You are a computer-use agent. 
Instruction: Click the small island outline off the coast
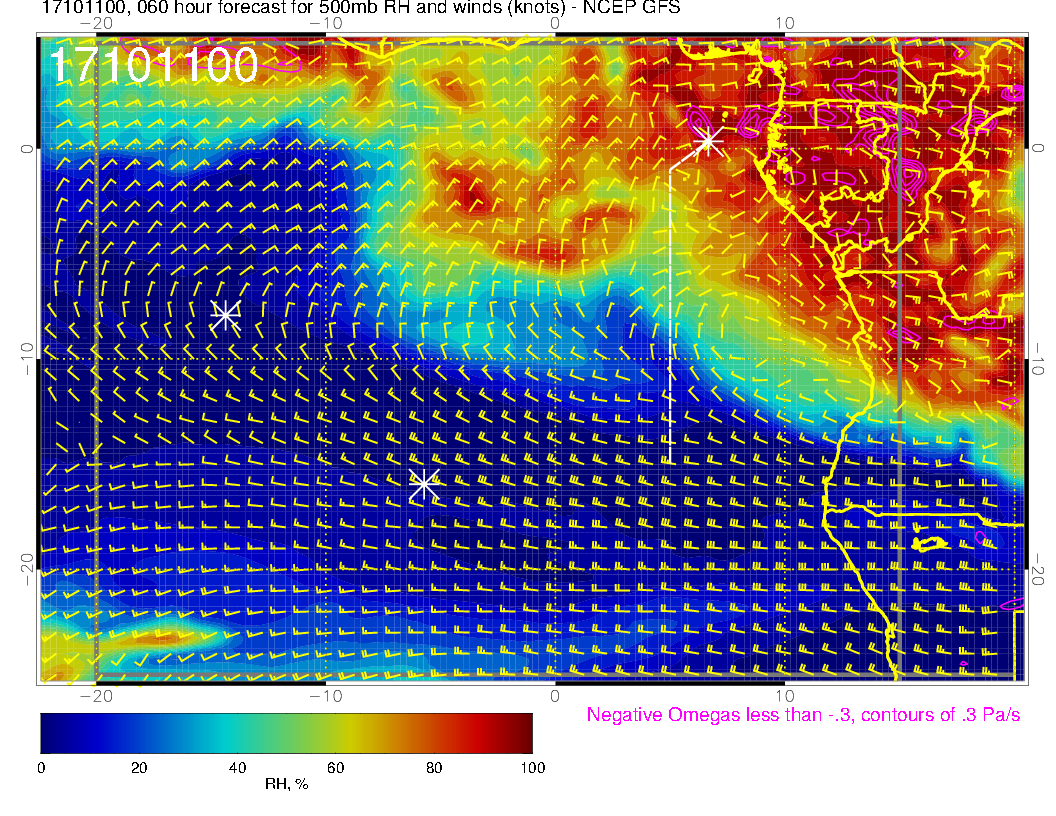tap(930, 543)
